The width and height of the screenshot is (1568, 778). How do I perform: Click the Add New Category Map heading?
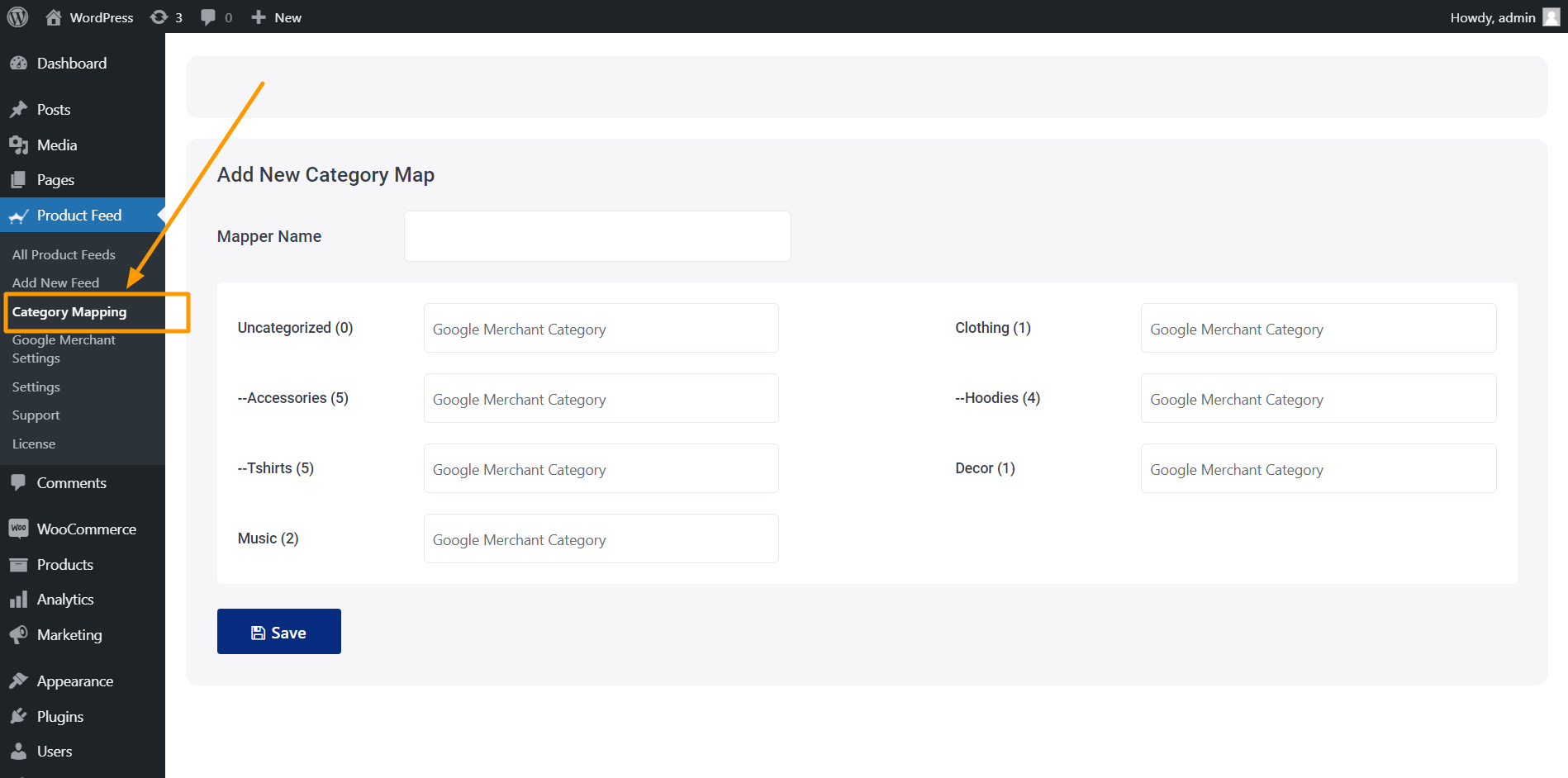pos(325,175)
